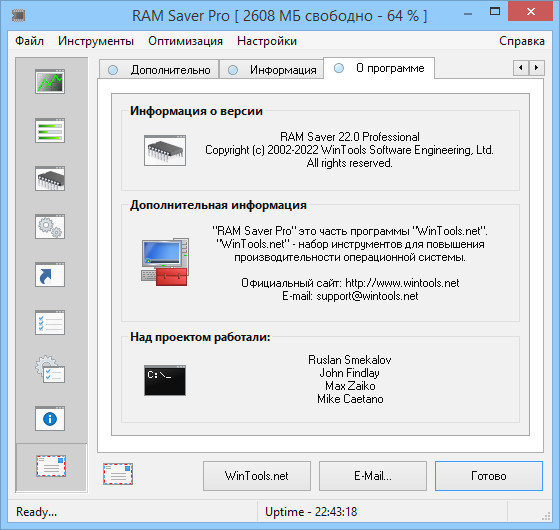Minimize the RAM Saver Pro window
The image size is (560, 530).
pyautogui.click(x=468, y=14)
